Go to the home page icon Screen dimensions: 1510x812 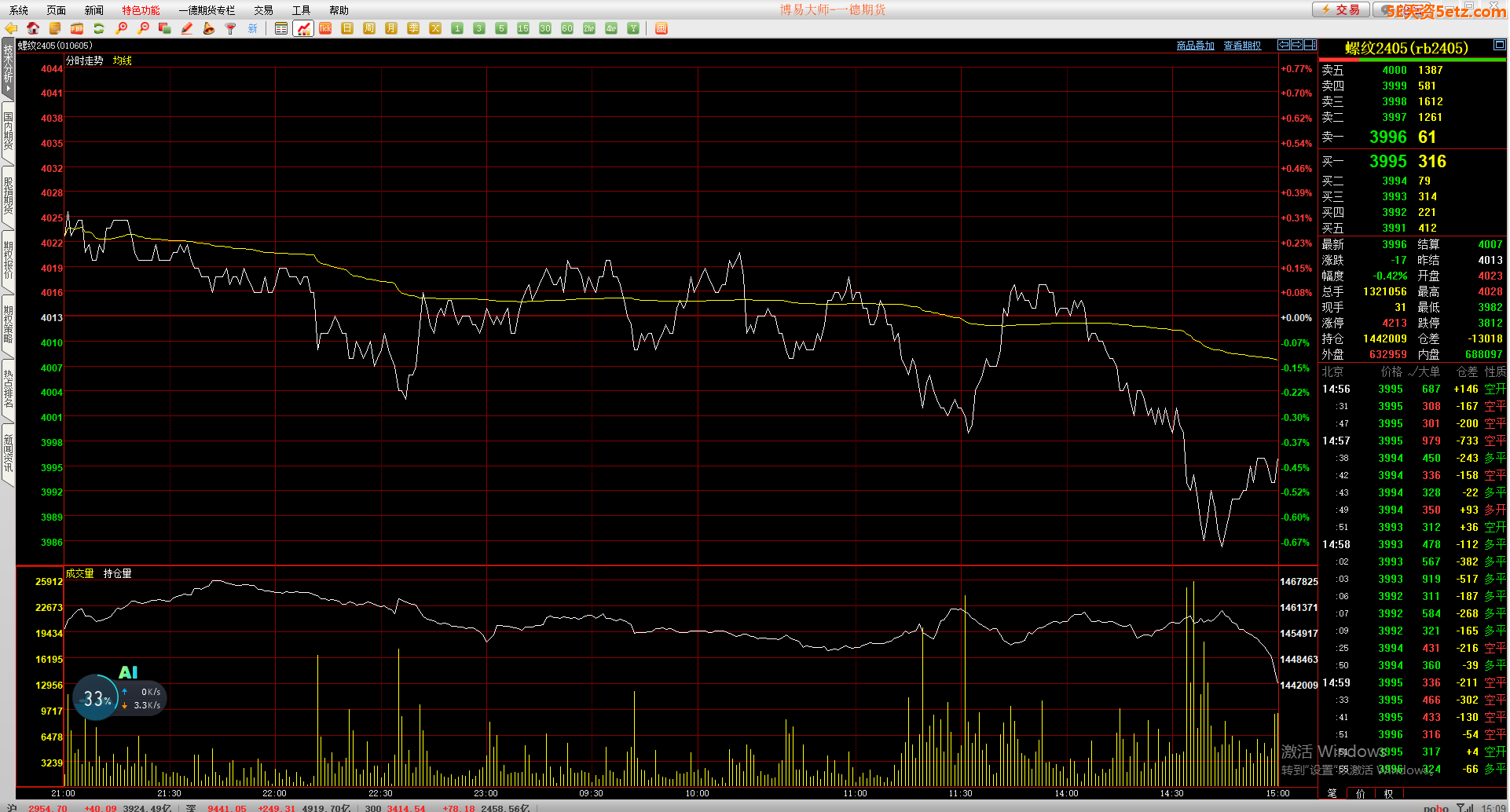coord(33,28)
